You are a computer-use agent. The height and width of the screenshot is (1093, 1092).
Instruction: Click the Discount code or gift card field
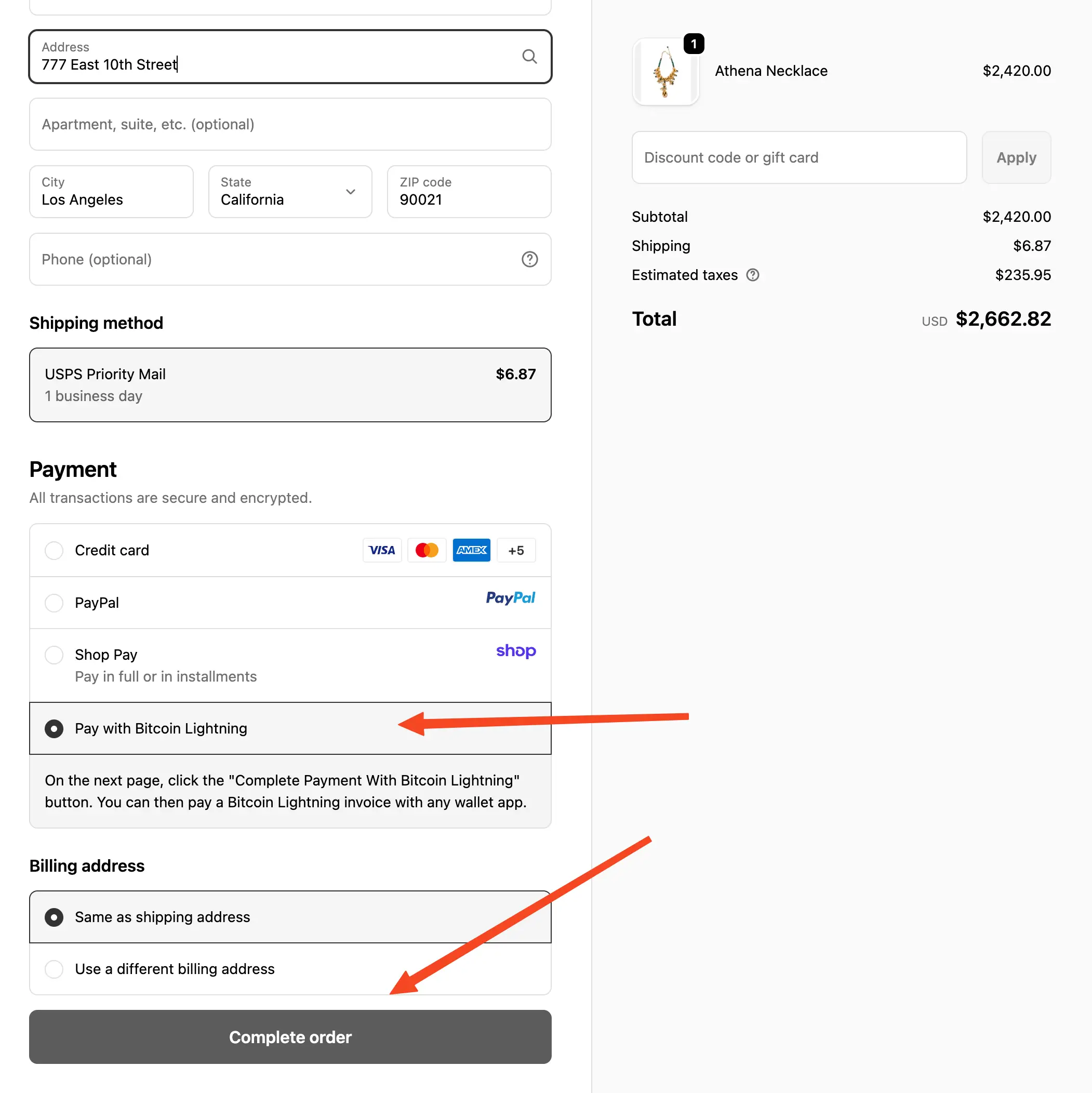(x=798, y=157)
